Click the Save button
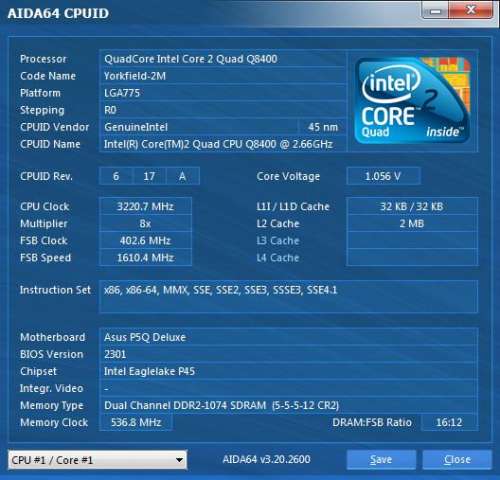This screenshot has width=500, height=480. [381, 460]
